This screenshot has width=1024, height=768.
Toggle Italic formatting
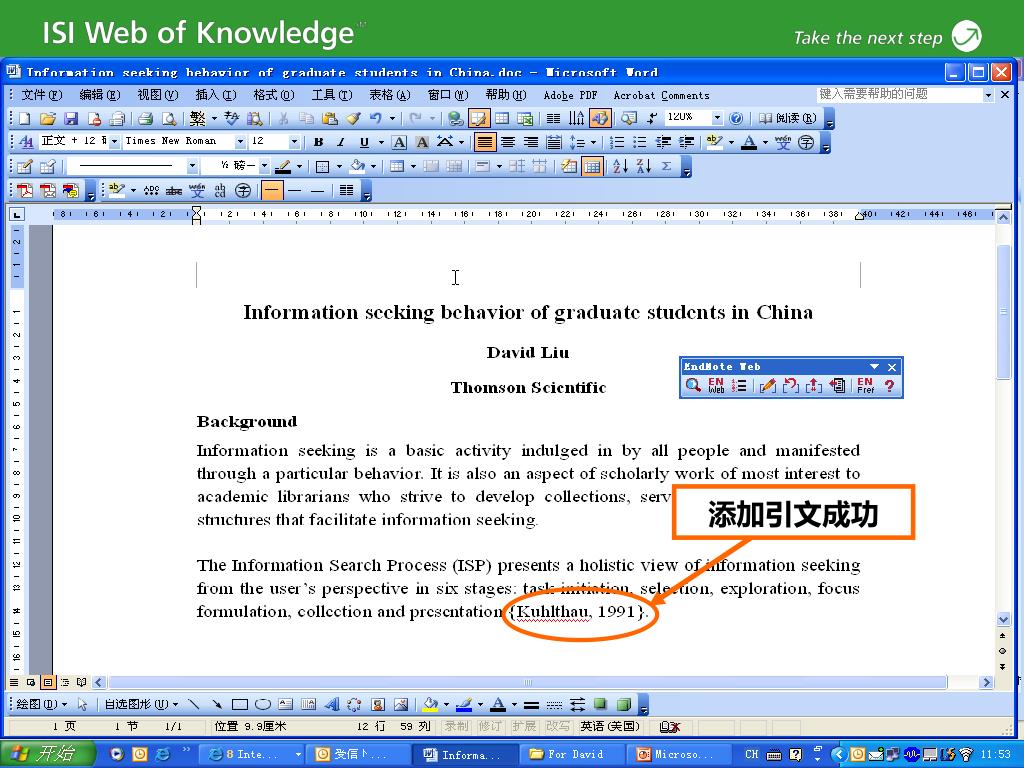tap(340, 142)
